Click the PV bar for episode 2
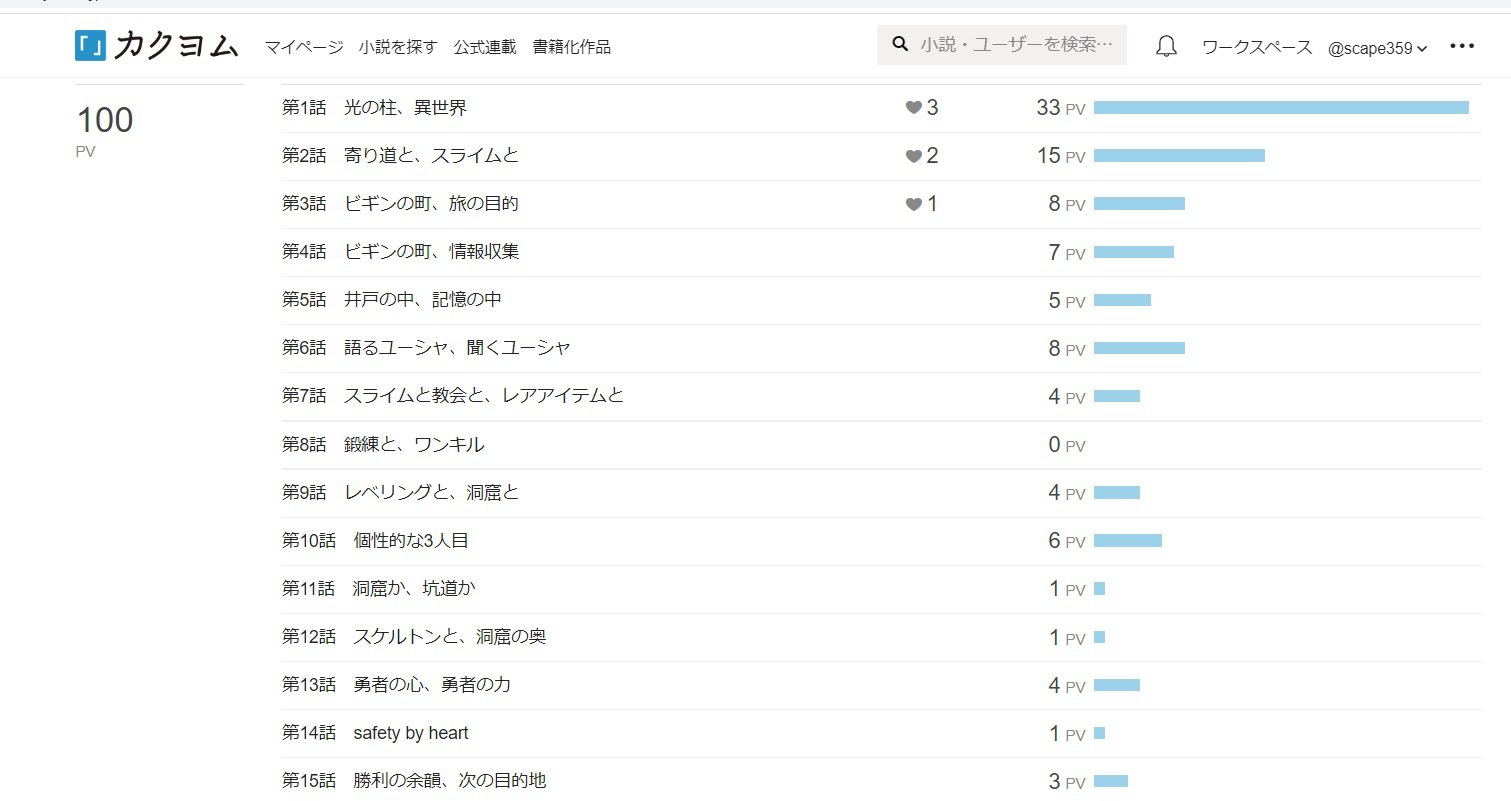The width and height of the screenshot is (1511, 801). 1179,156
